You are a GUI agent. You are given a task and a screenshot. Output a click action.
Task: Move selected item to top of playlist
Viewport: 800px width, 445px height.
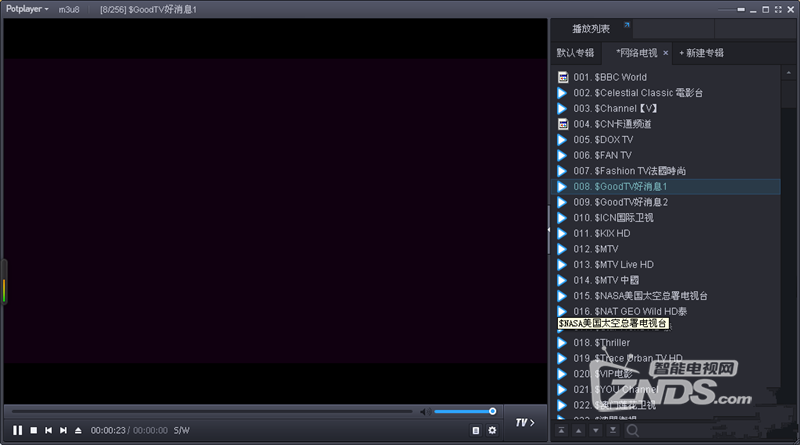[561, 431]
